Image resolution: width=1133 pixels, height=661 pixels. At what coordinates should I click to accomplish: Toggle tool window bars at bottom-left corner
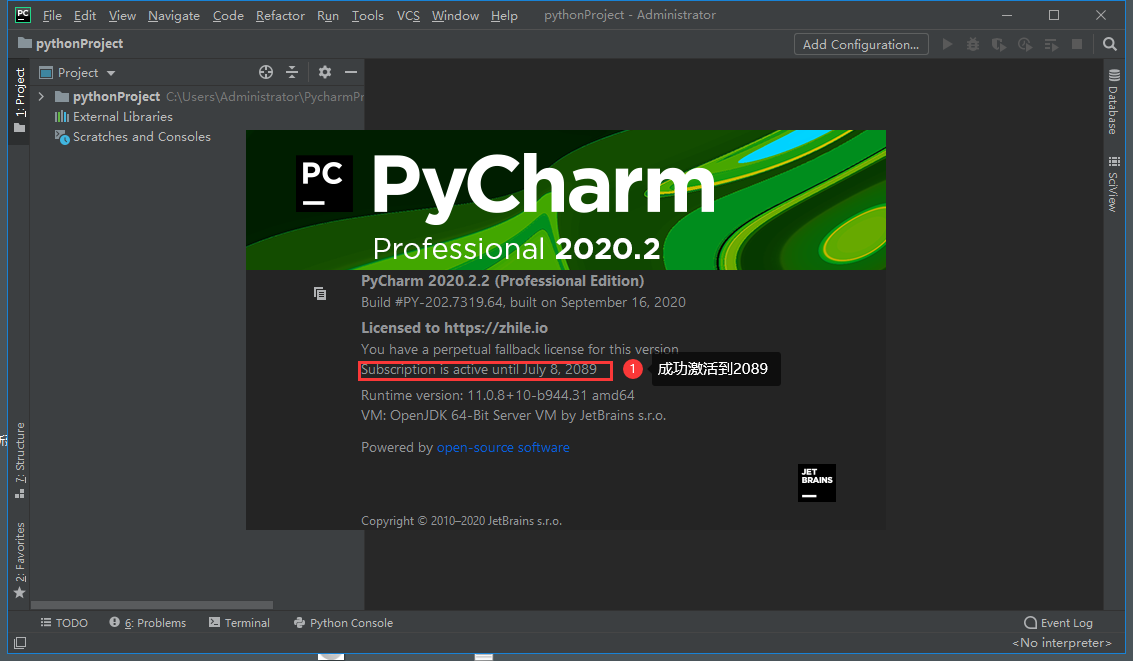pyautogui.click(x=19, y=643)
